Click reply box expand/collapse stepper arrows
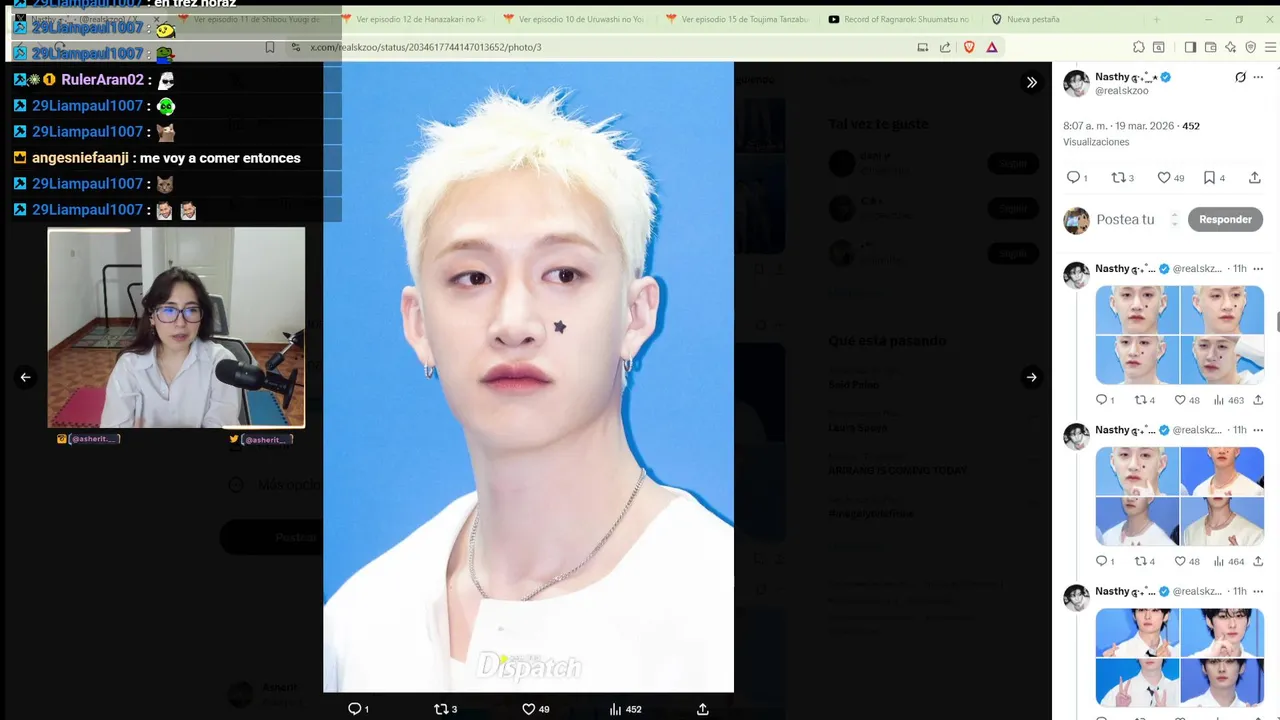Image resolution: width=1280 pixels, height=720 pixels. (x=1175, y=219)
